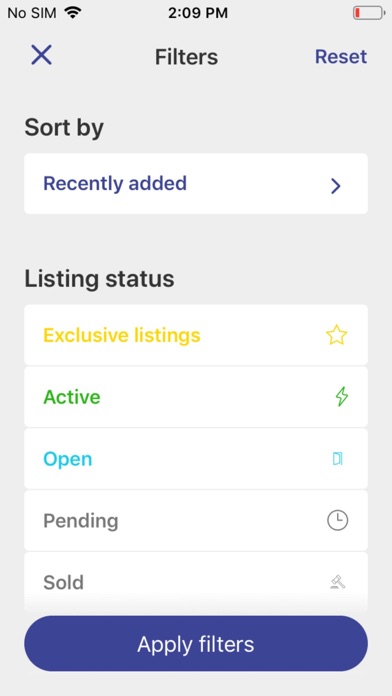Select the Sort by heading
The image size is (392, 696).
[64, 128]
